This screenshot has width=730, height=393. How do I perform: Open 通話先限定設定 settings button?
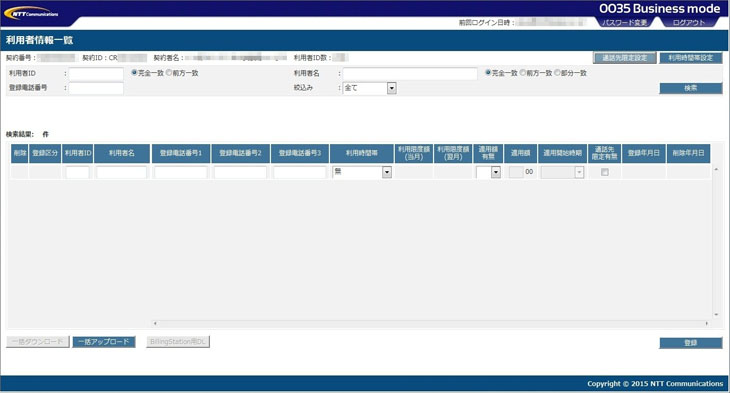pyautogui.click(x=624, y=58)
